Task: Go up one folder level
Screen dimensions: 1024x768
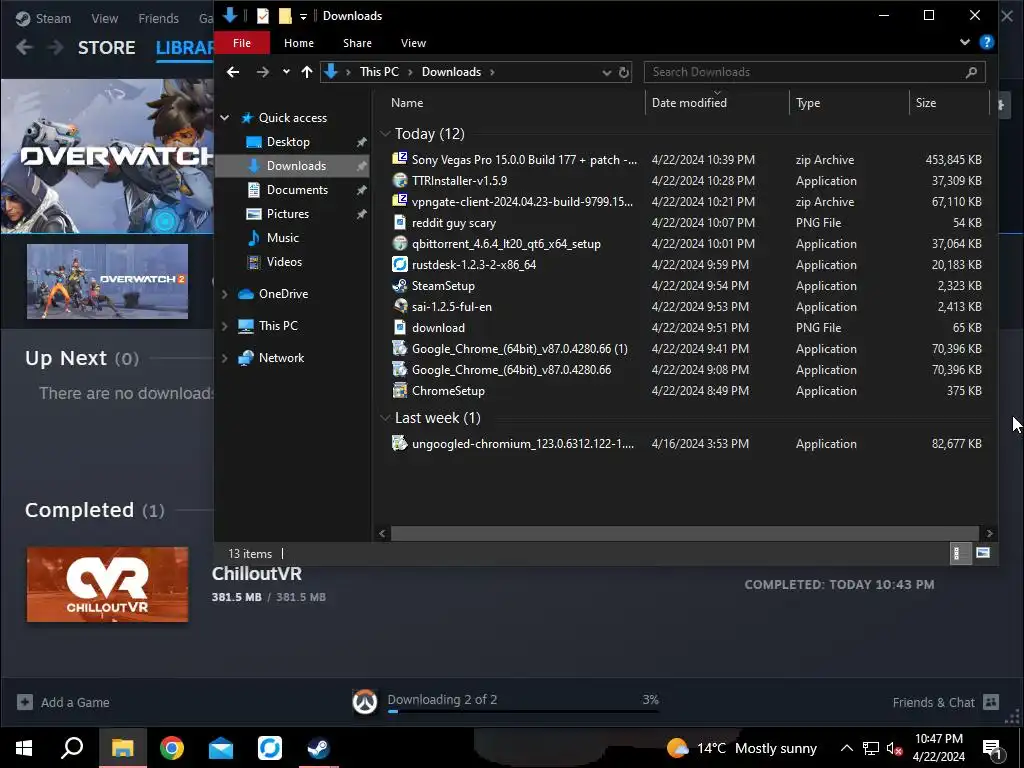Action: [x=307, y=72]
